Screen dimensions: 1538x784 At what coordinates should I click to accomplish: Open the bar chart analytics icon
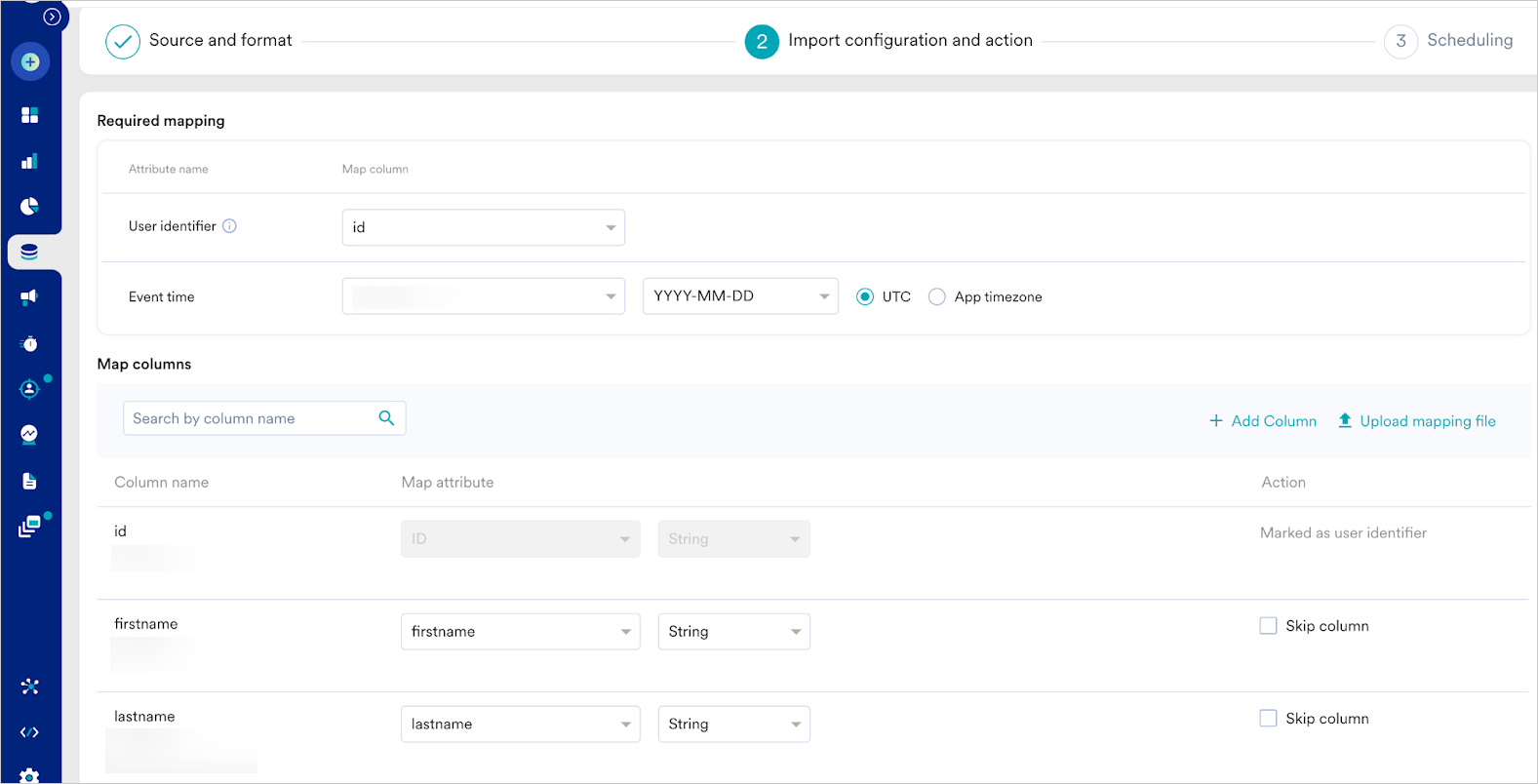click(30, 161)
